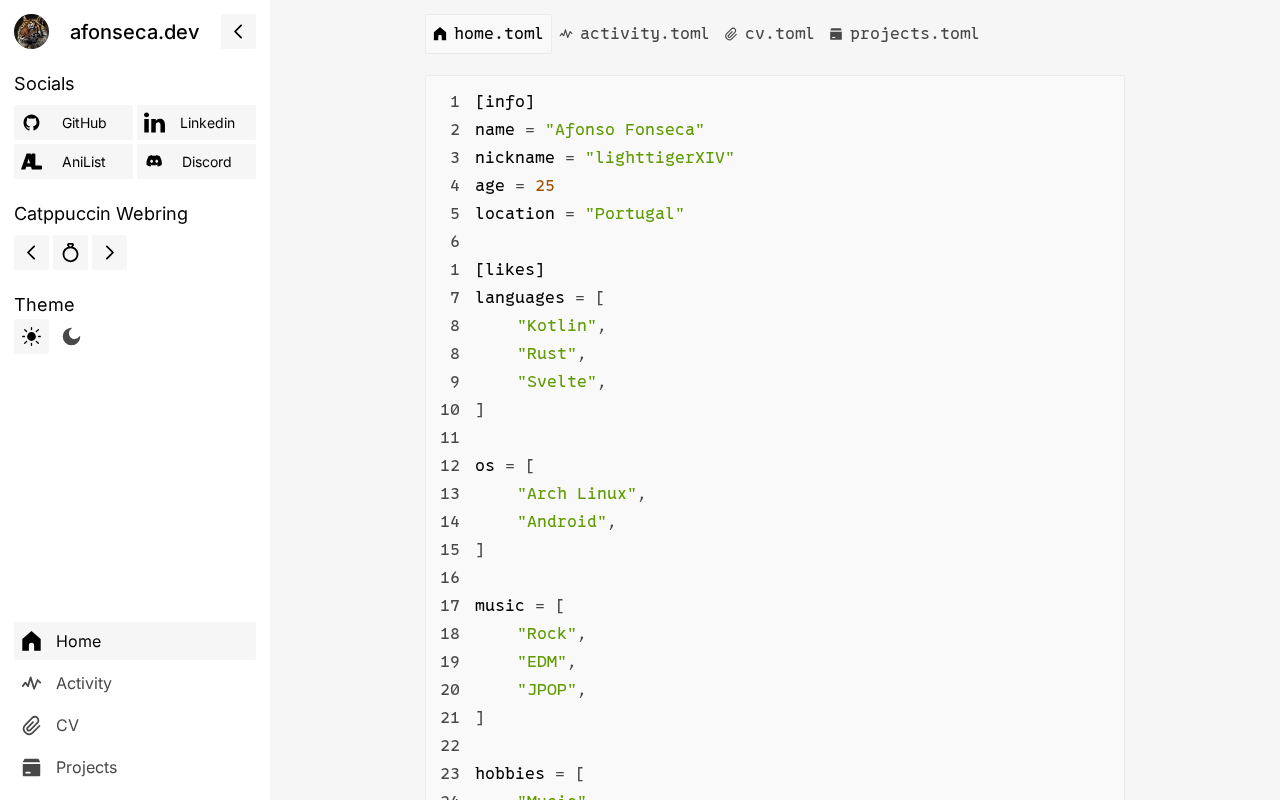Open the Linkedin profile link
This screenshot has width=1280, height=800.
point(196,123)
